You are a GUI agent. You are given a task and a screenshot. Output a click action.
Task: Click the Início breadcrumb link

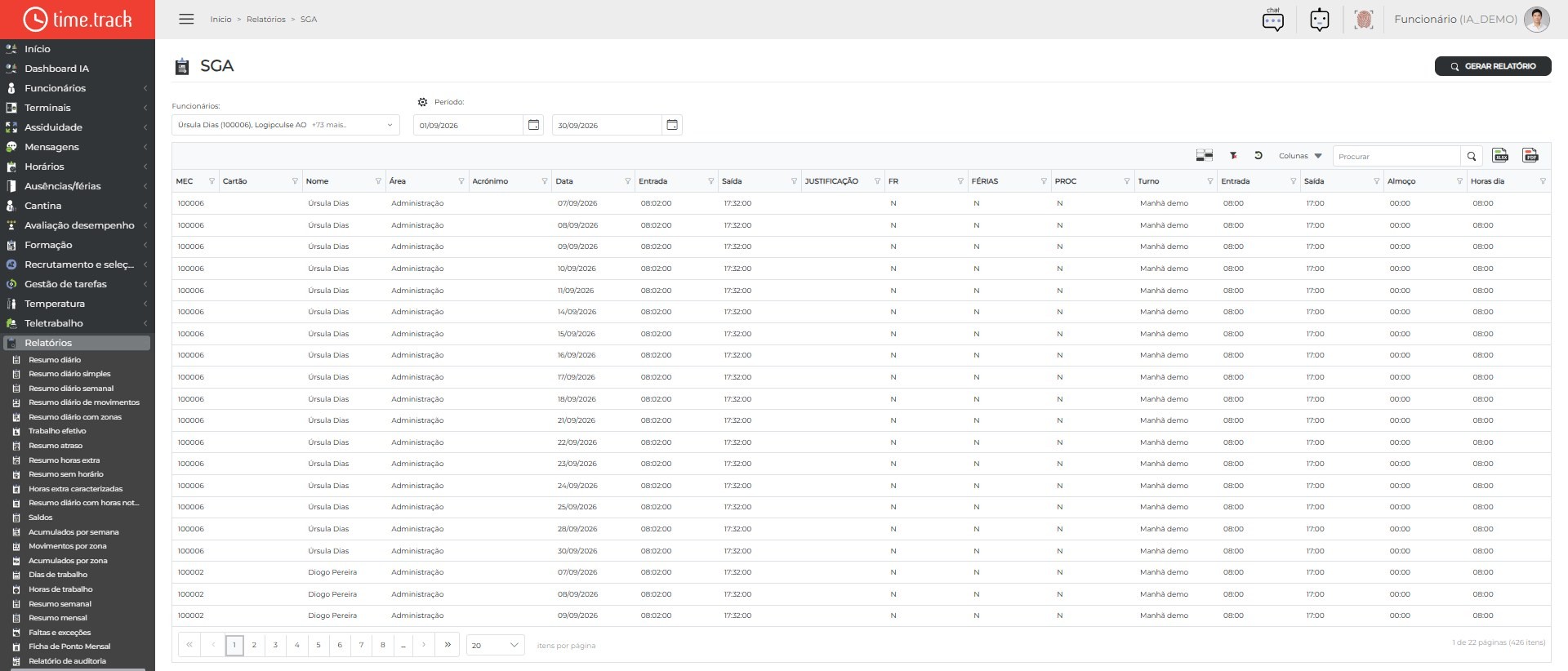[220, 20]
